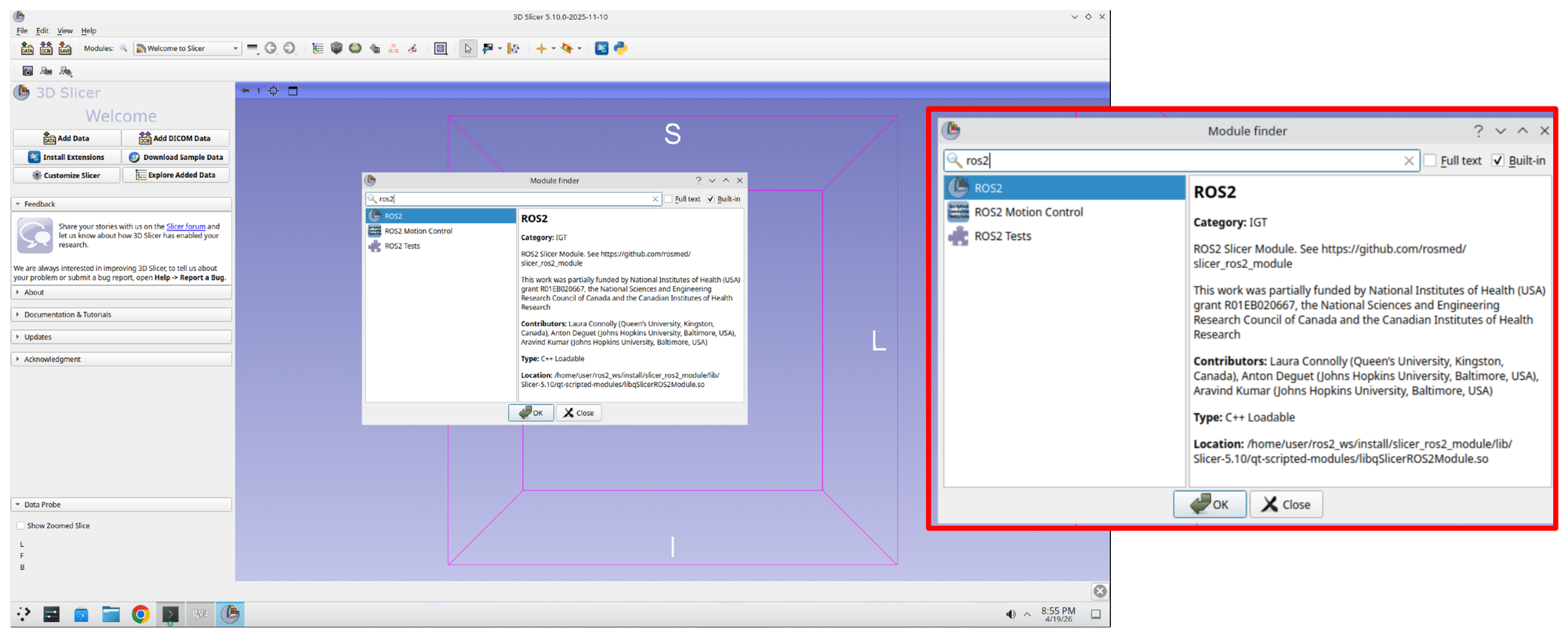Expand the About section
Screen dimensions: 1568x637
[x=122, y=292]
